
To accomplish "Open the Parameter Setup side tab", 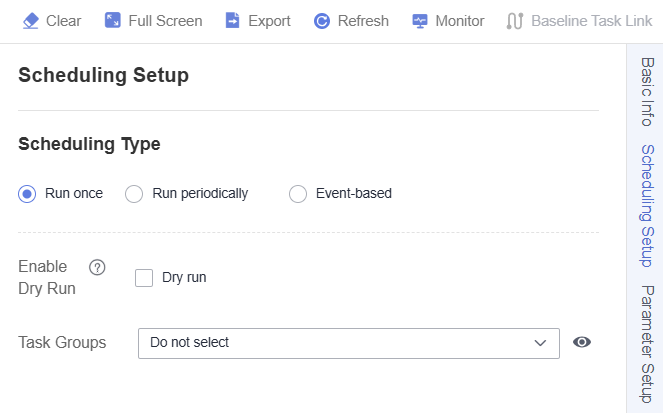I will 647,344.
